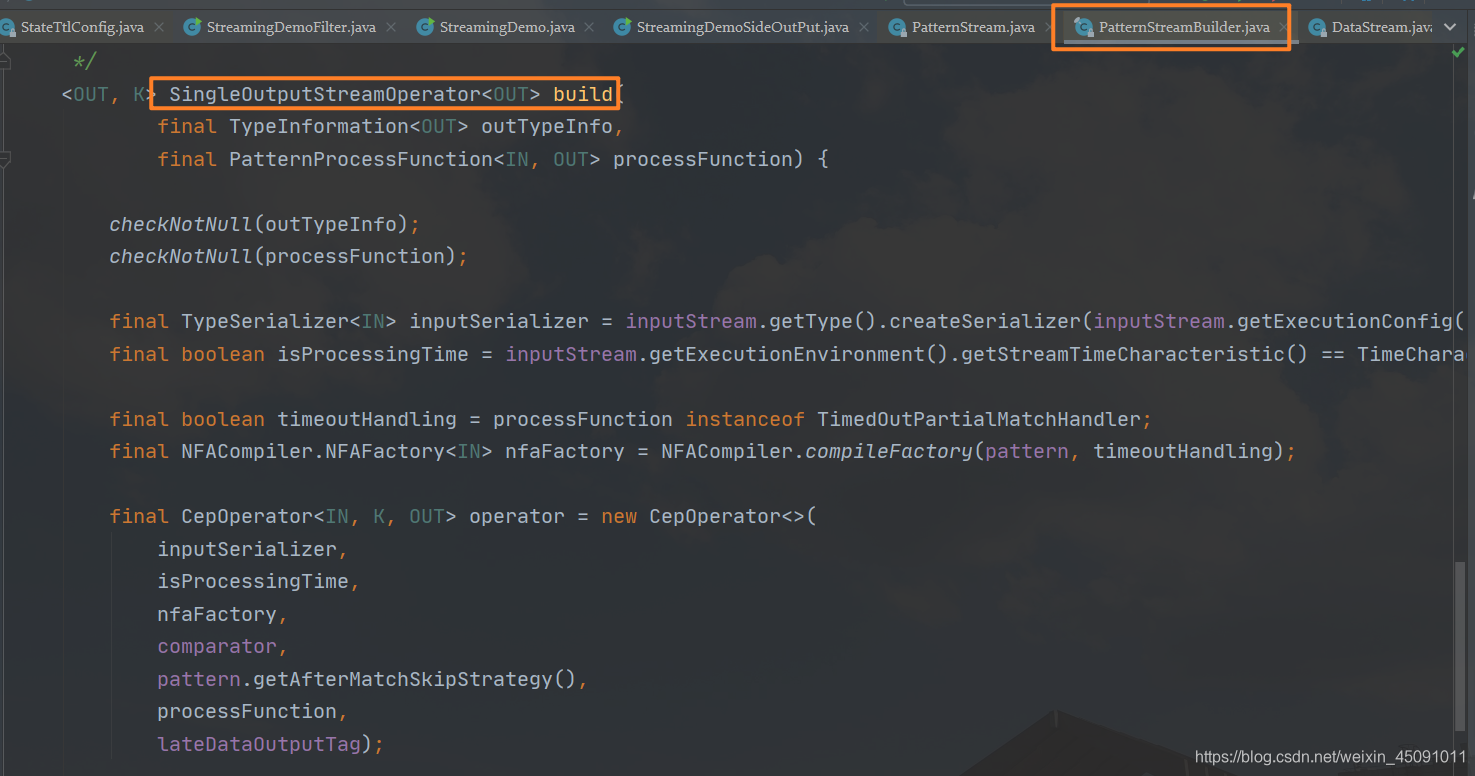Click the PatternStreamBuilder.java class icon
Viewport: 1475px width, 776px height.
pyautogui.click(x=1084, y=27)
